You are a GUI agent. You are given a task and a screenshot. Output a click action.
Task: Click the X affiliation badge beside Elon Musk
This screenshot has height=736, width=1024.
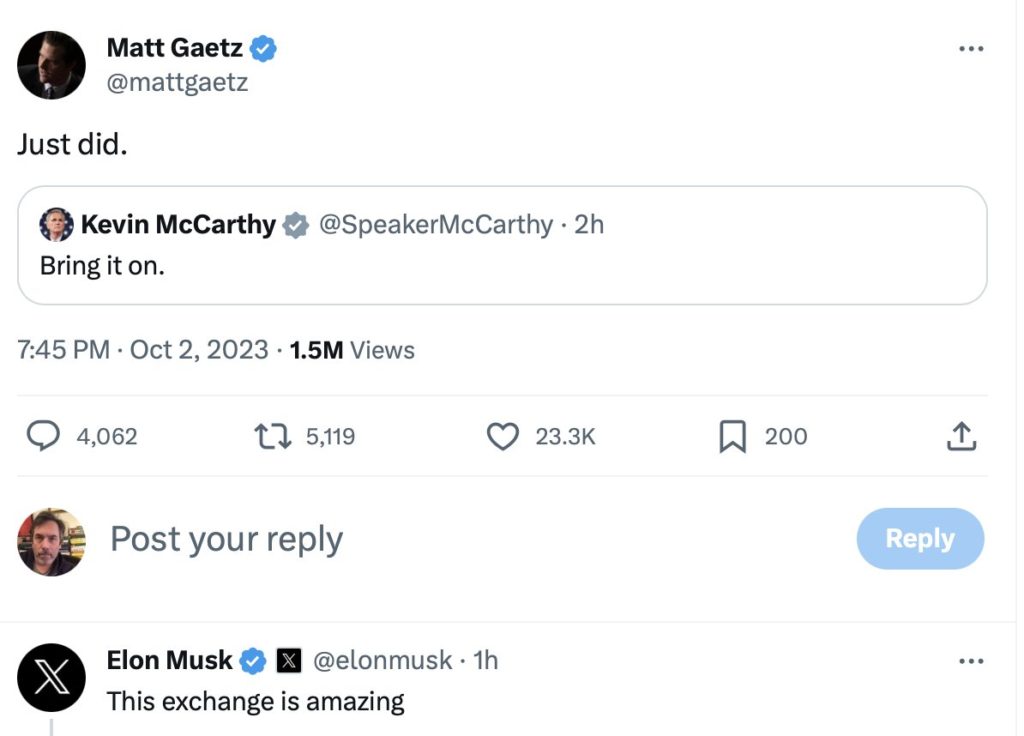point(288,660)
